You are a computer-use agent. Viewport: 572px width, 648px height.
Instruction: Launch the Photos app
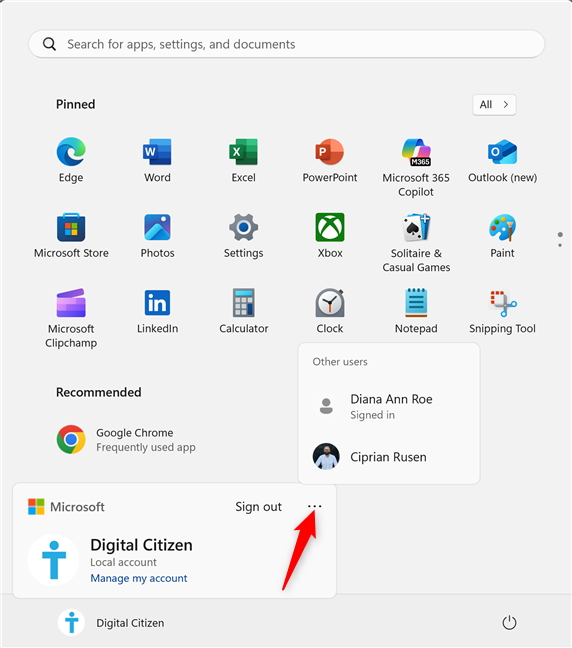pyautogui.click(x=157, y=236)
